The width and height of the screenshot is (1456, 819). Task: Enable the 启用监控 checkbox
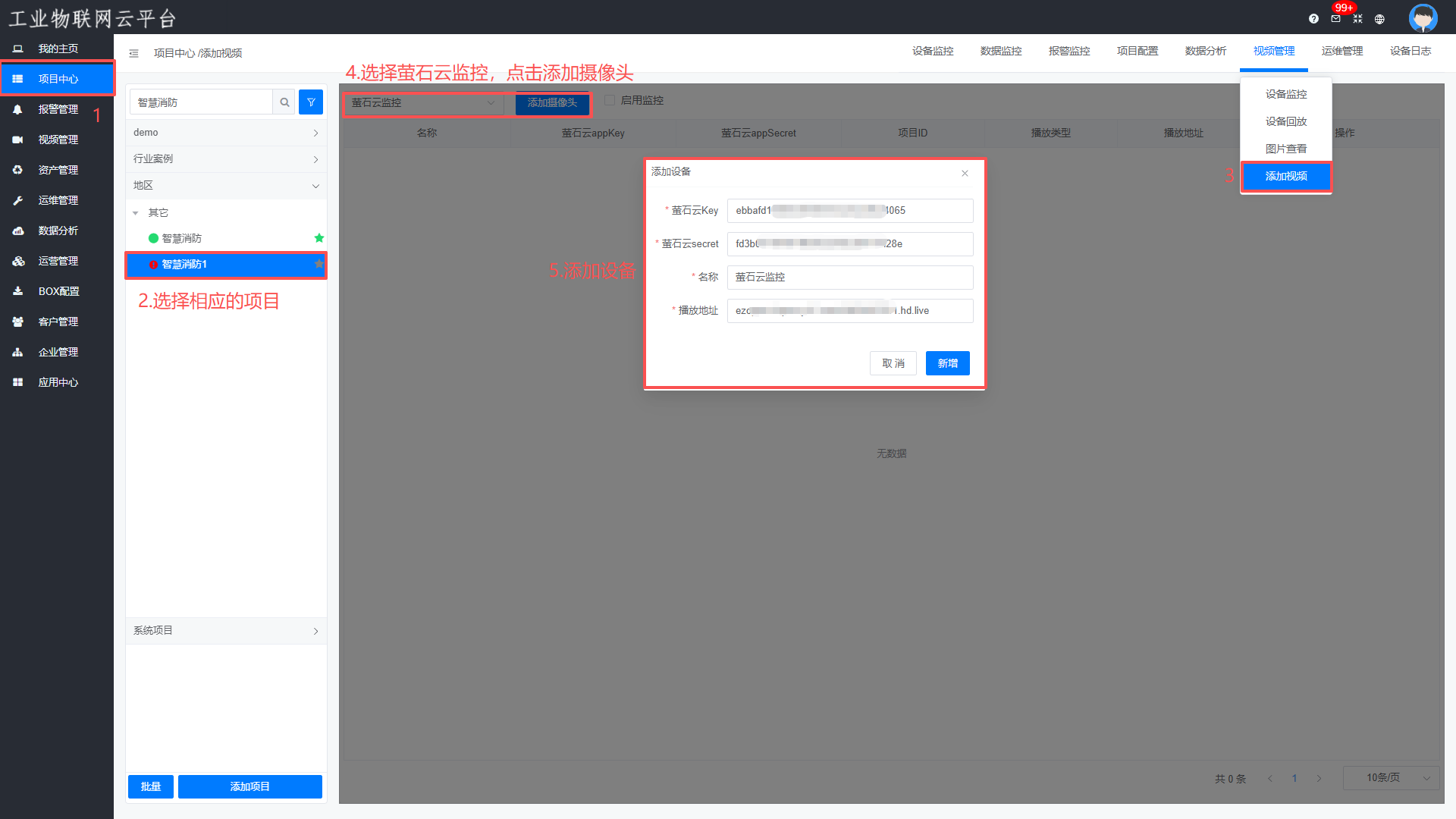click(610, 100)
